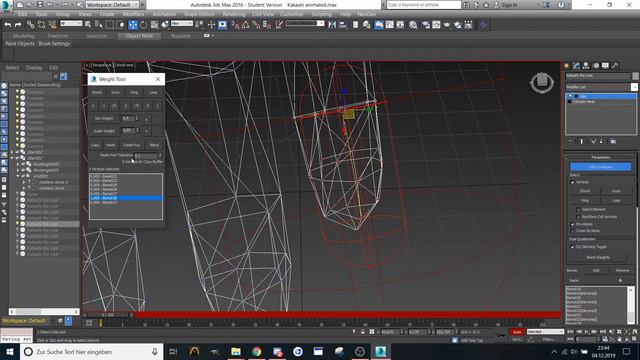Click the Set Weight button in Weight Tool
640x360 pixels.
coord(104,118)
